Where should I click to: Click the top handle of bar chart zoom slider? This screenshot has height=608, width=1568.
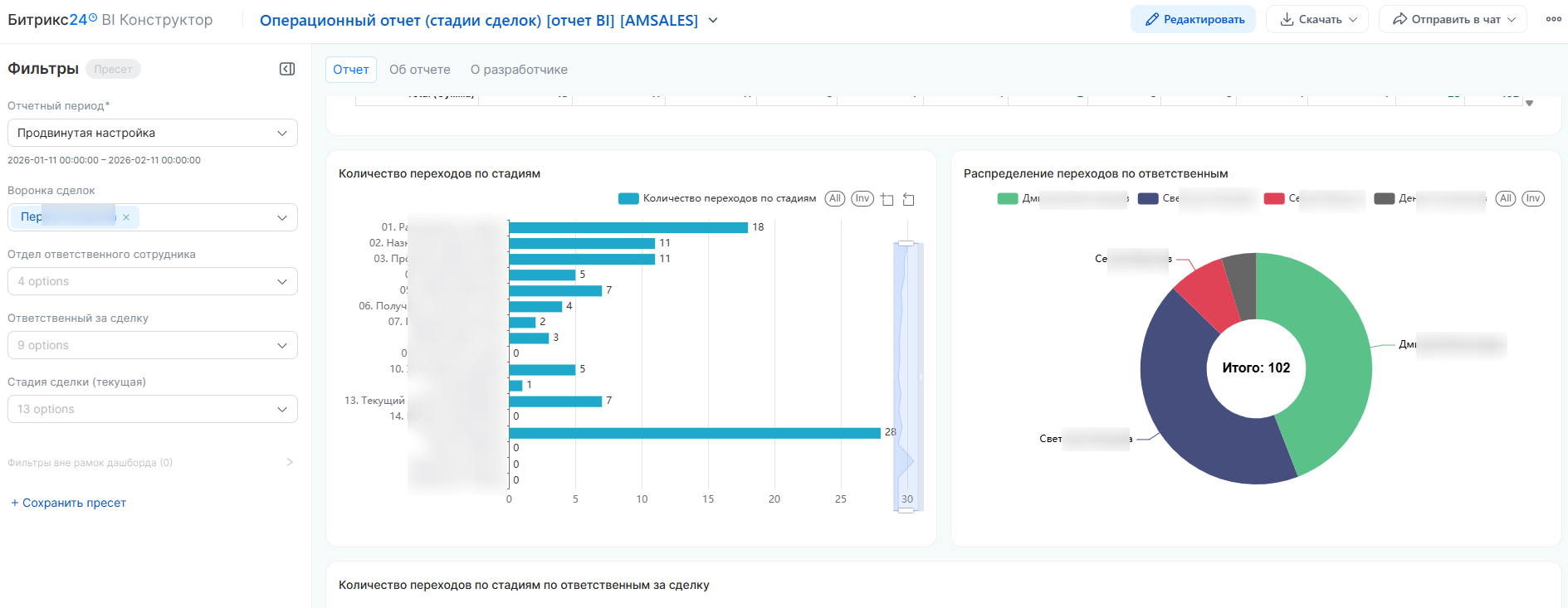pos(906,243)
